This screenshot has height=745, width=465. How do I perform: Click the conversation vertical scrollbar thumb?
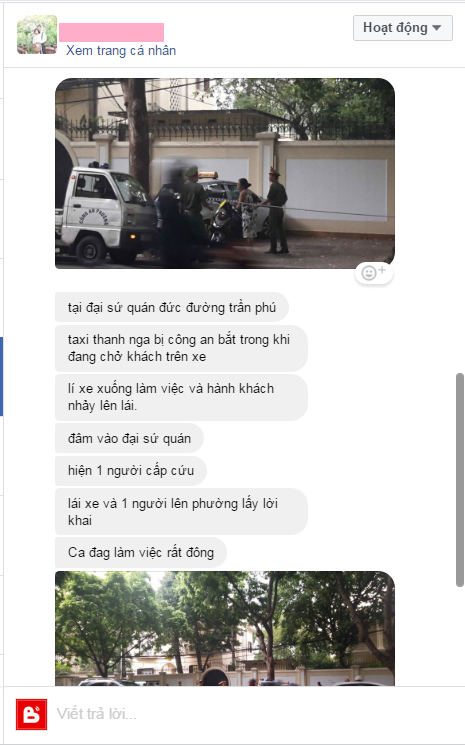tap(459, 480)
